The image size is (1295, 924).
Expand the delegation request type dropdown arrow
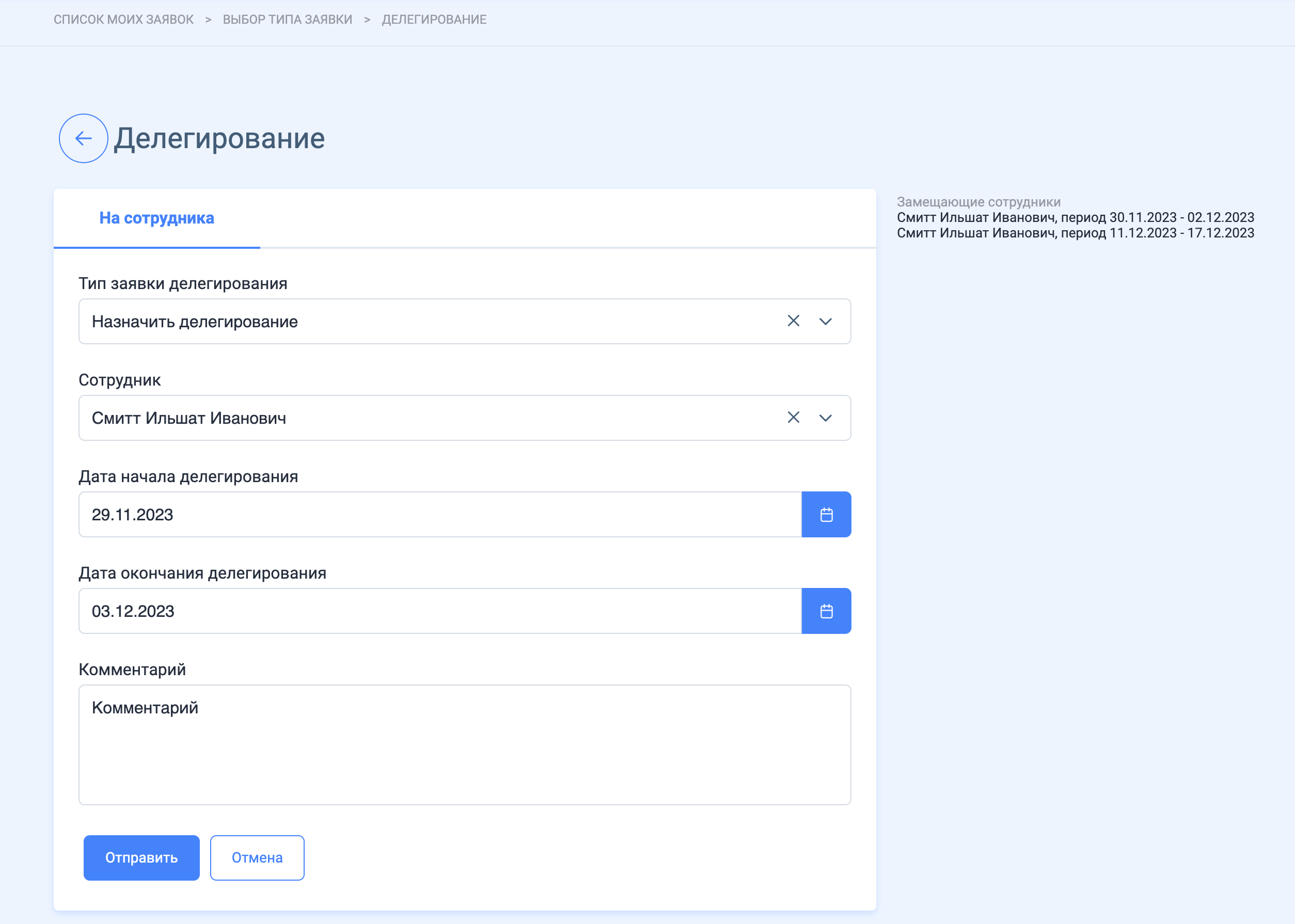(x=826, y=322)
